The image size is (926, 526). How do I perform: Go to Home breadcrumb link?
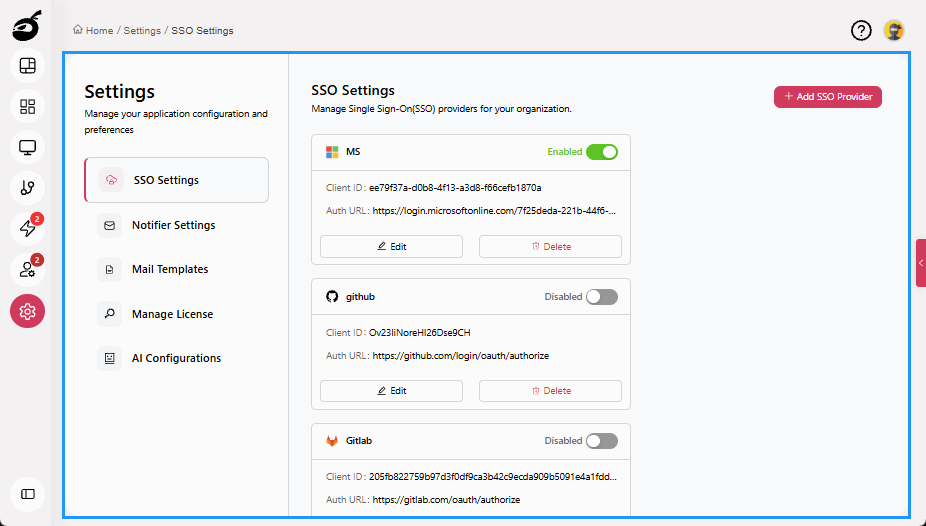99,31
